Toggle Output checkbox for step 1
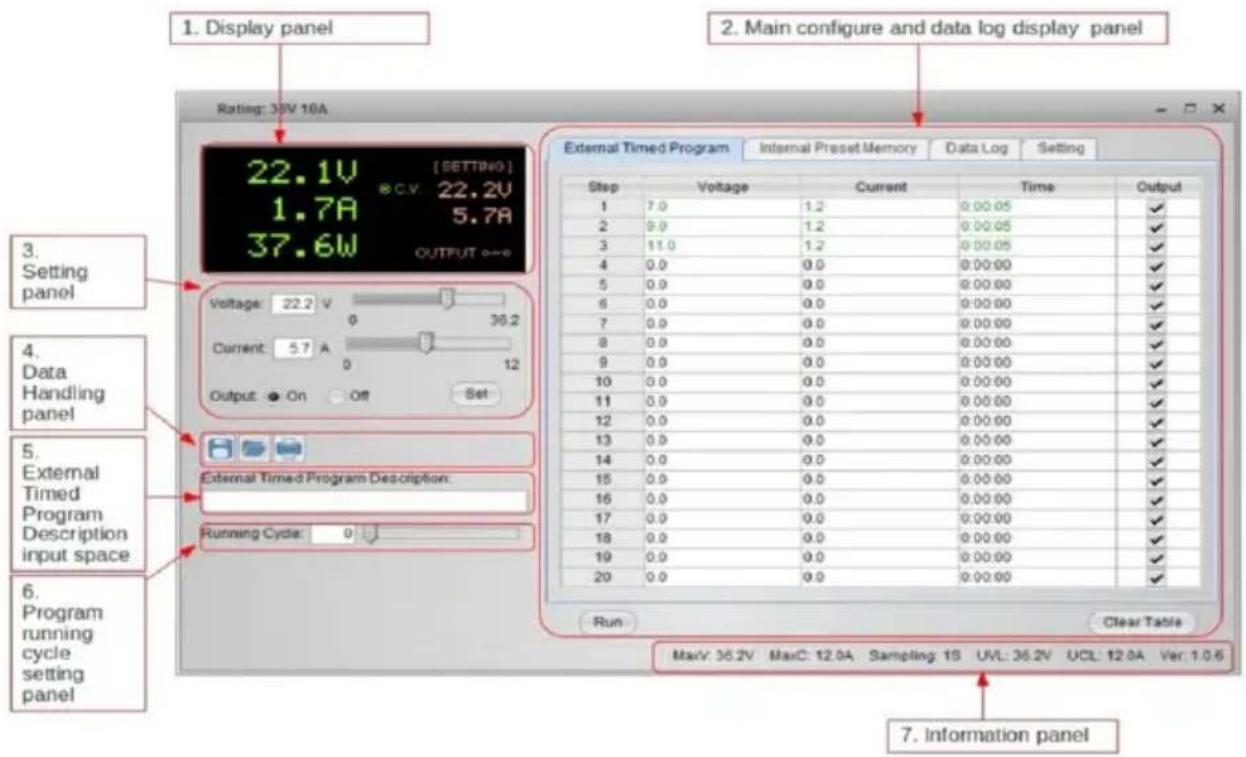Screen dimensions: 1246x757 1158,205
